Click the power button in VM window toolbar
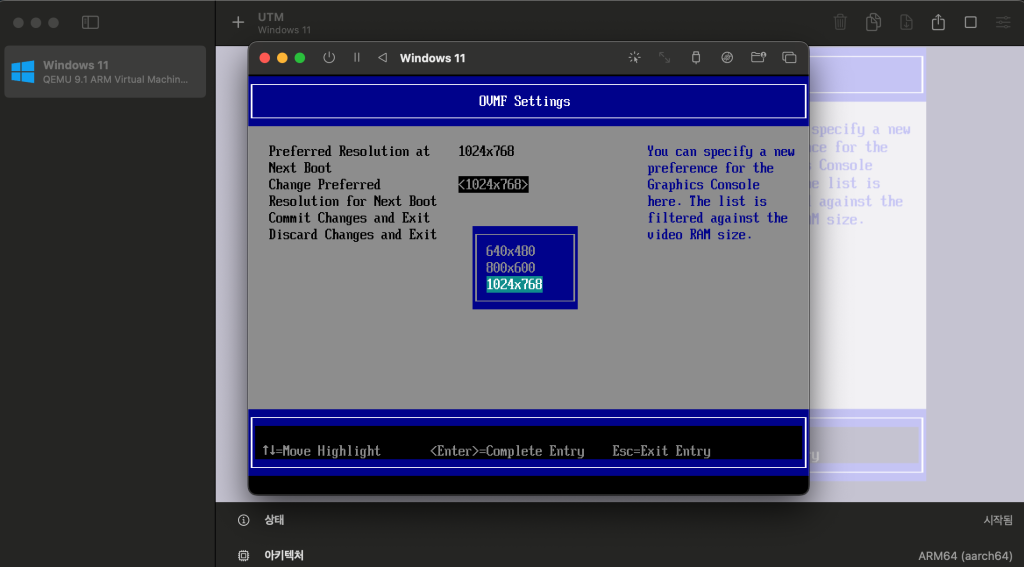1024x567 pixels. point(329,57)
